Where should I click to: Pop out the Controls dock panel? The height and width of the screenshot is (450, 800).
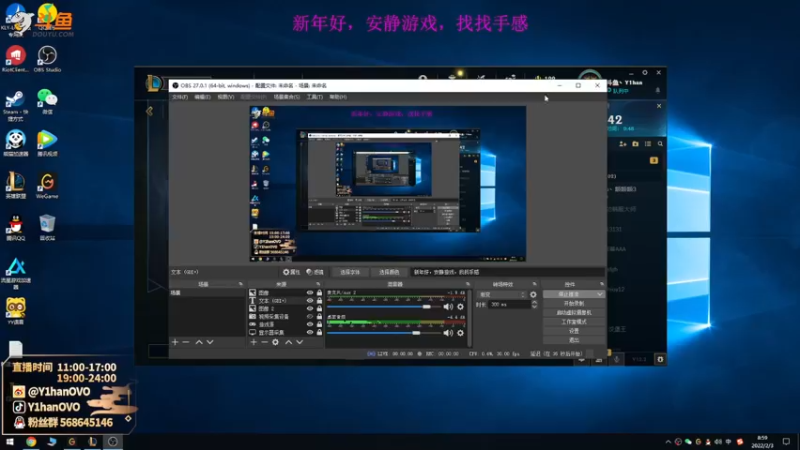point(602,284)
